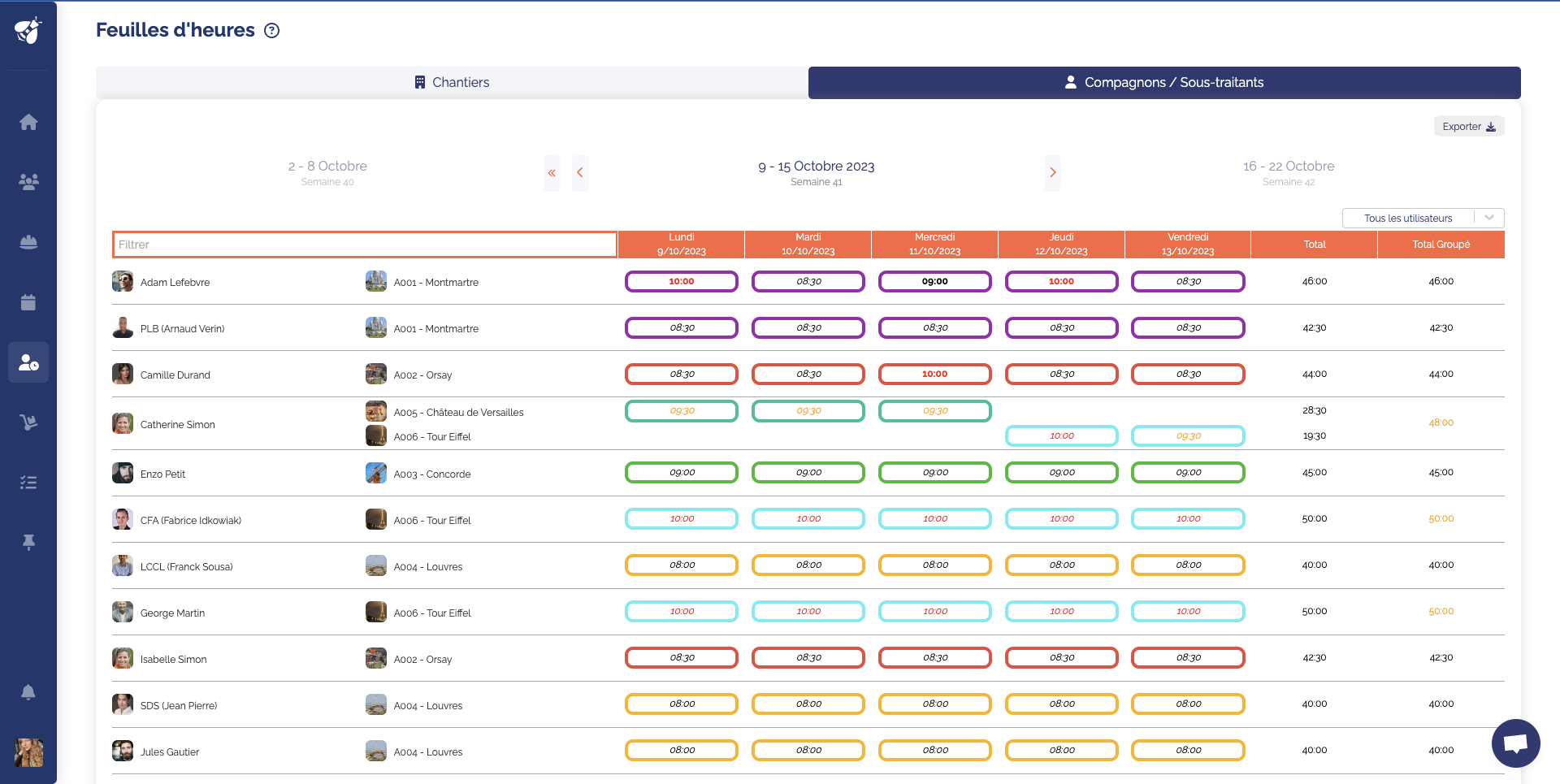This screenshot has height=784, width=1560.
Task: Click the pushpin icon in sidebar
Action: (x=28, y=543)
